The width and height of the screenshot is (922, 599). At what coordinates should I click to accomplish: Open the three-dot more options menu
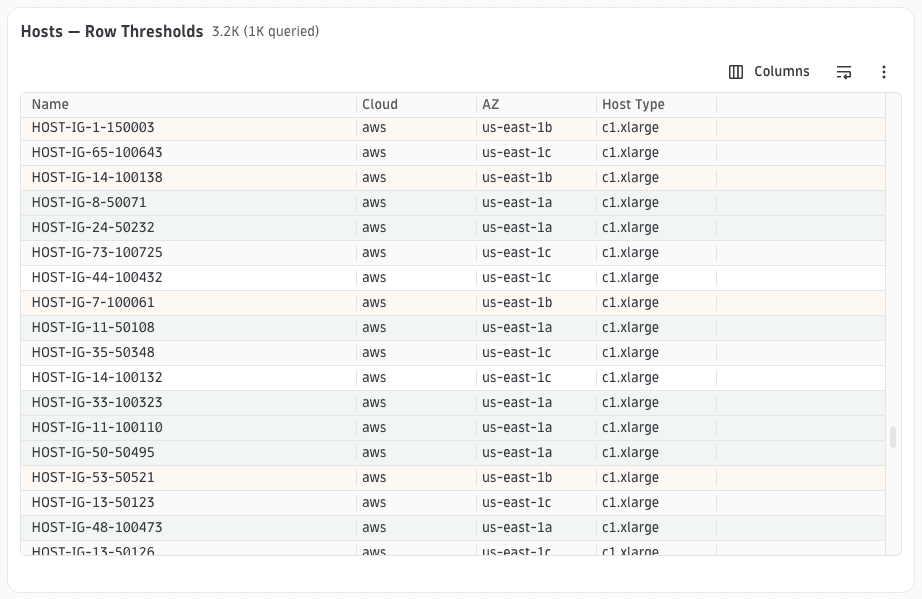(x=884, y=72)
